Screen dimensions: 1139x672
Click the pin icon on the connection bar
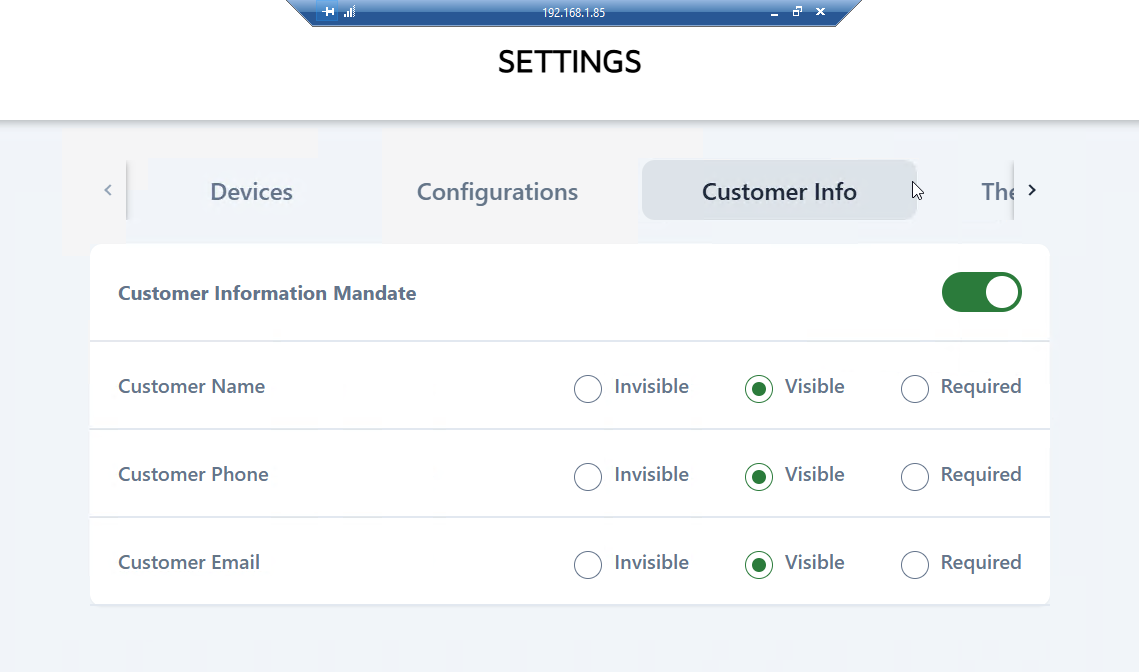pos(329,12)
